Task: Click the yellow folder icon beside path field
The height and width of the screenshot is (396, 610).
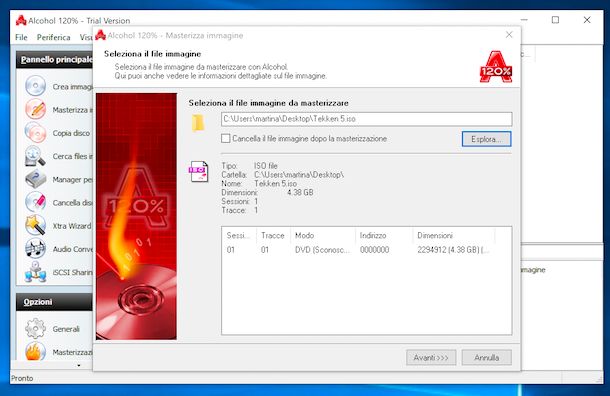Action: (198, 123)
